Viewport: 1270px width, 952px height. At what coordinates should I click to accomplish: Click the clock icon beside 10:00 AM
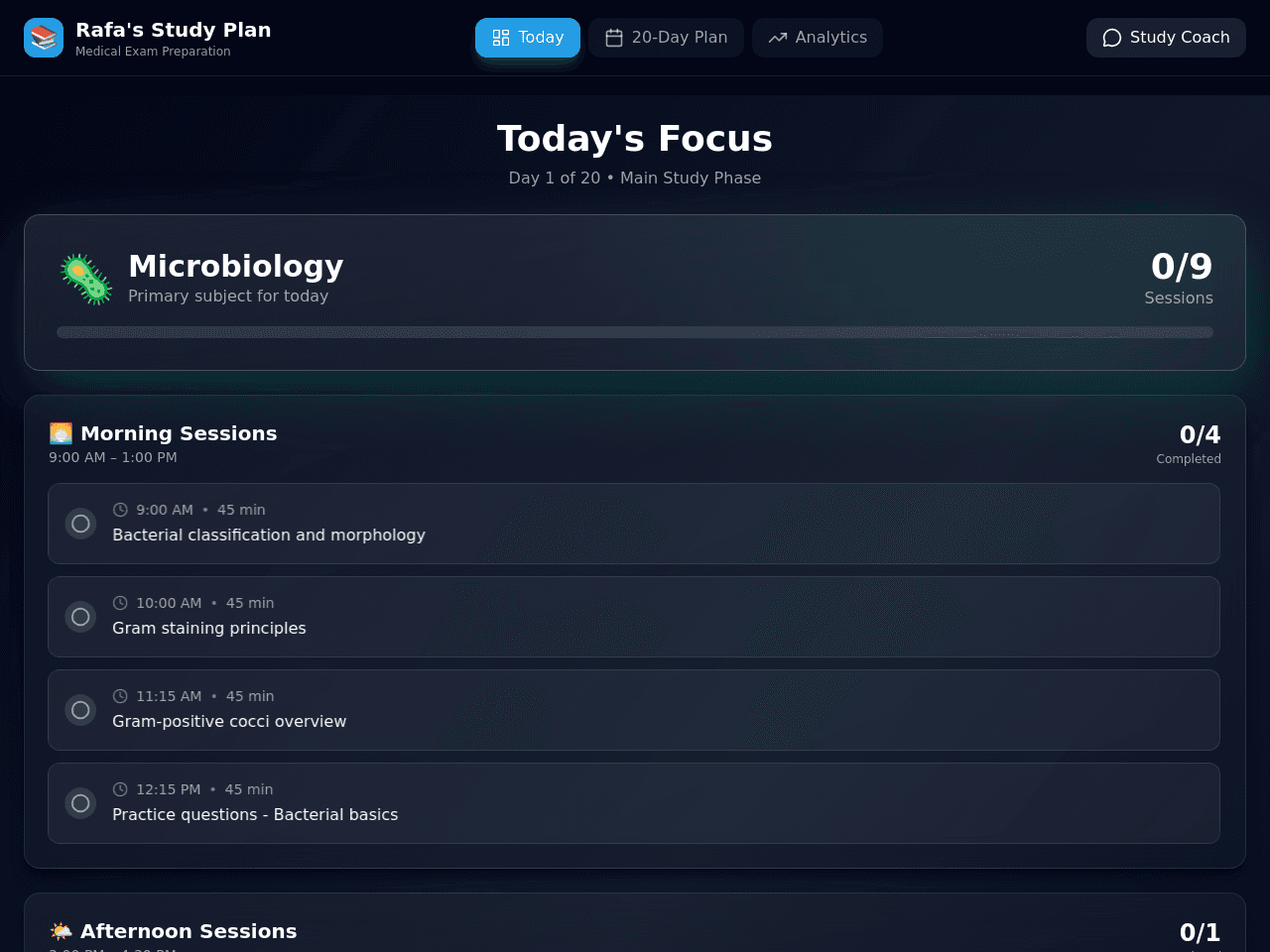pos(120,603)
